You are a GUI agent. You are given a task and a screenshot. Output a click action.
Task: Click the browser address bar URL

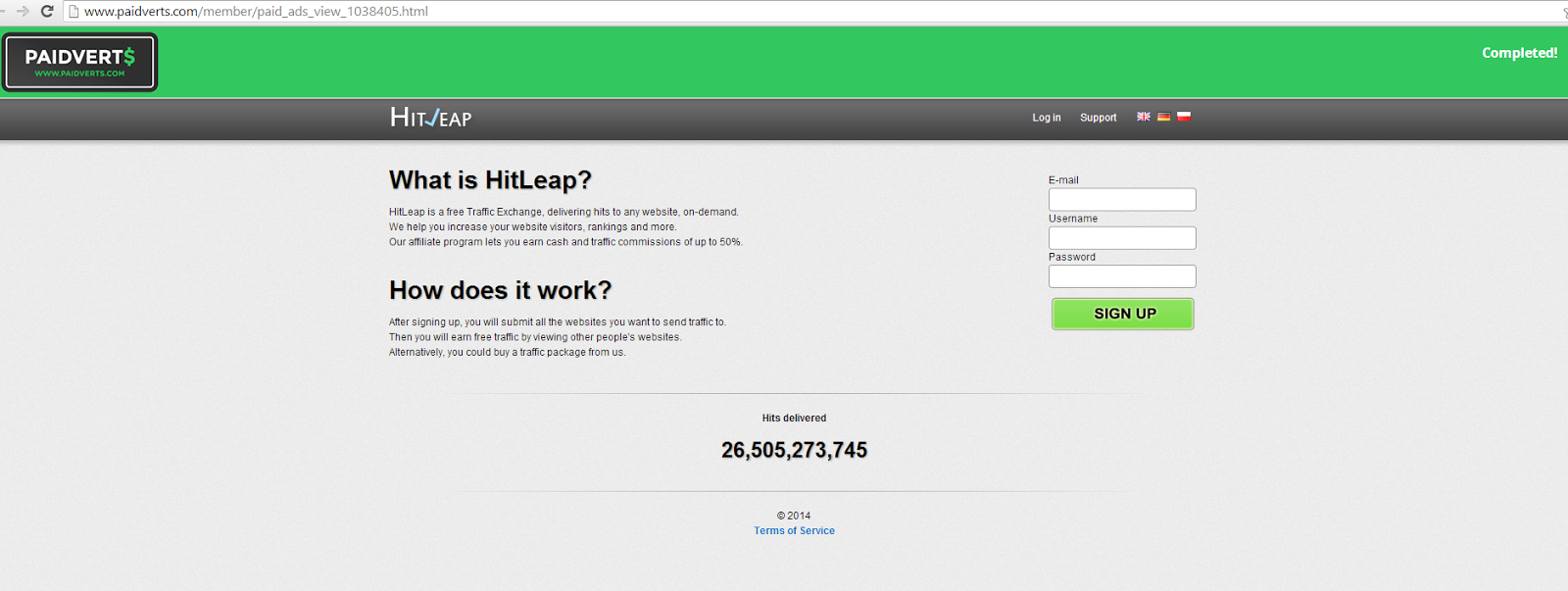click(256, 12)
